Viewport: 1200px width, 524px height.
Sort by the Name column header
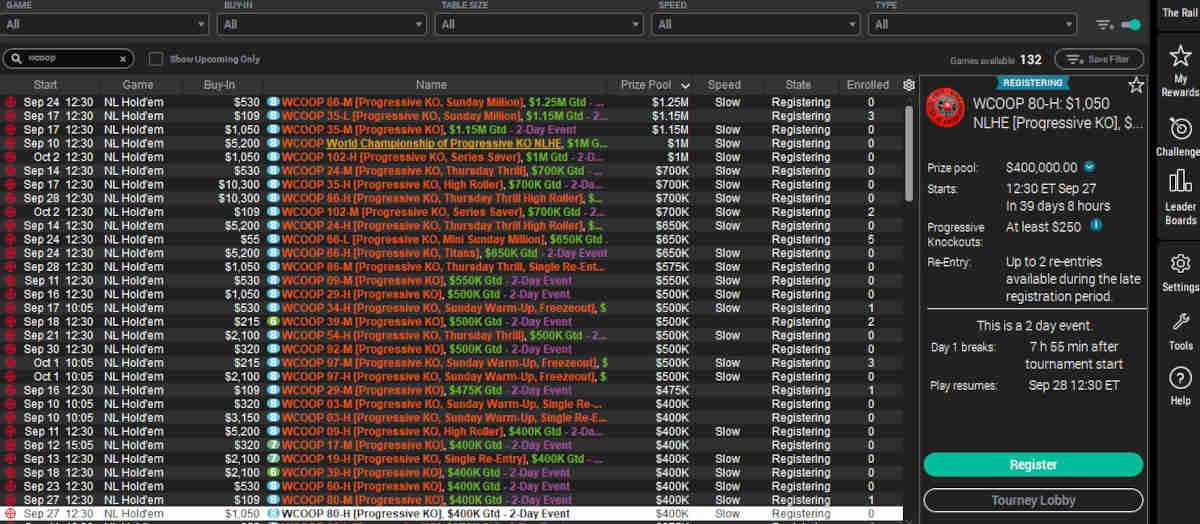(431, 85)
